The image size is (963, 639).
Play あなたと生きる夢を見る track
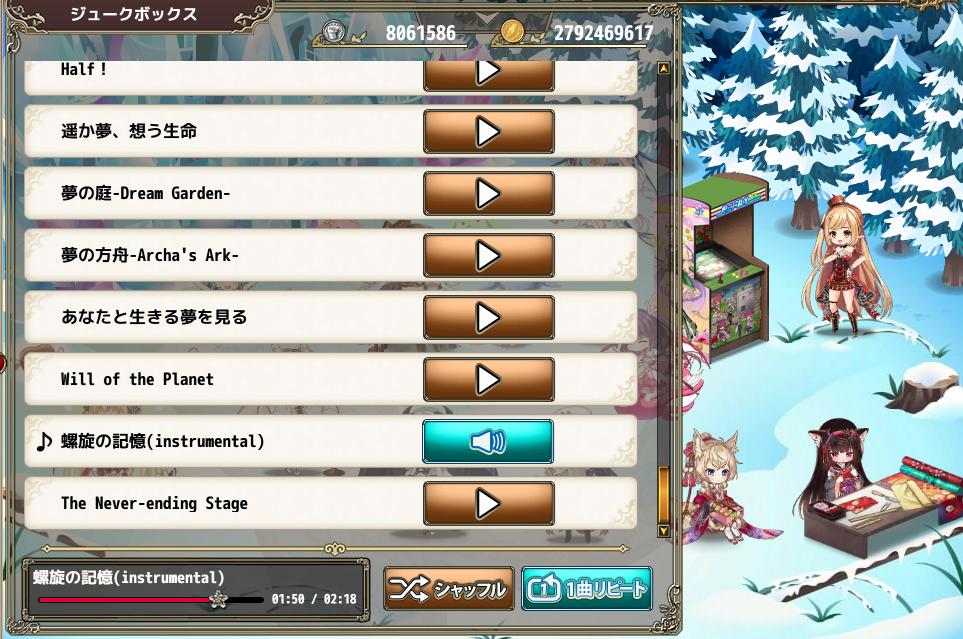(488, 318)
